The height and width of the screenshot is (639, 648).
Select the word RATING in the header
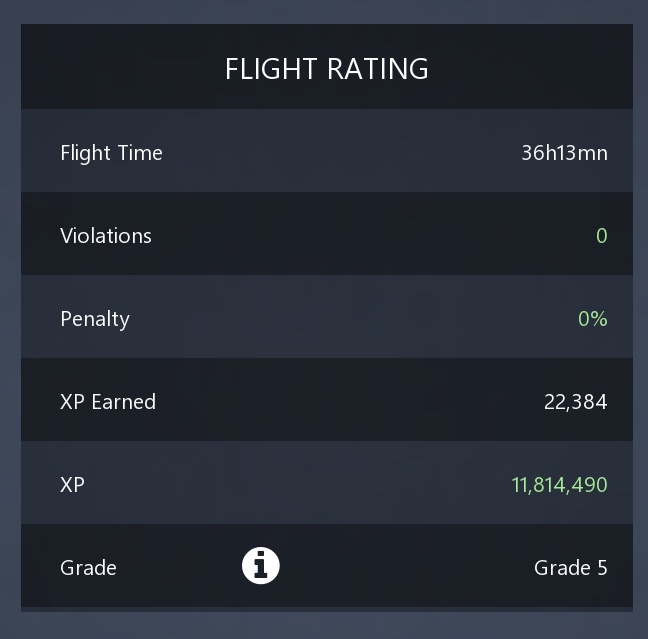(x=378, y=69)
